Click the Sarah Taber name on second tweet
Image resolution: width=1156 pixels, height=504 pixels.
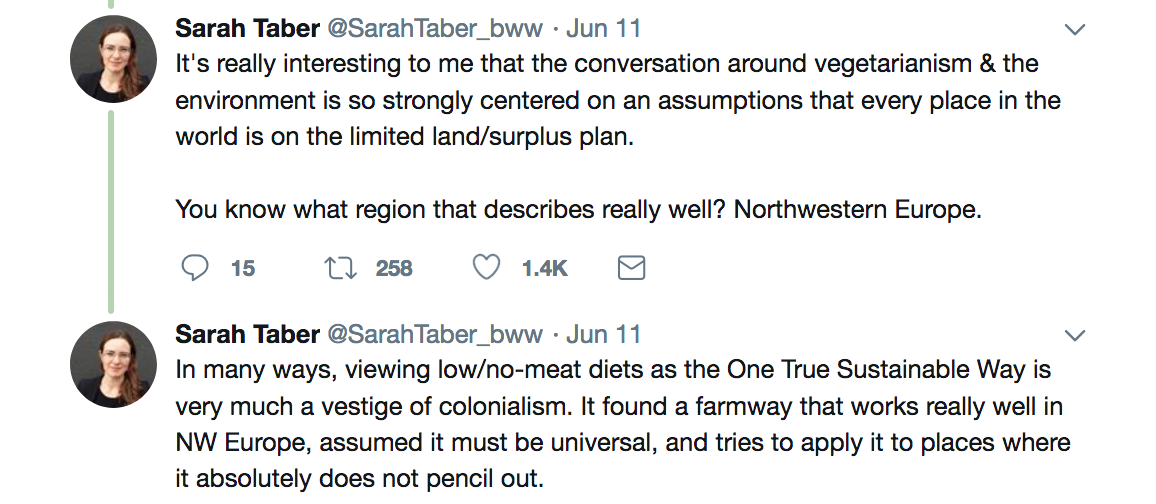click(247, 333)
